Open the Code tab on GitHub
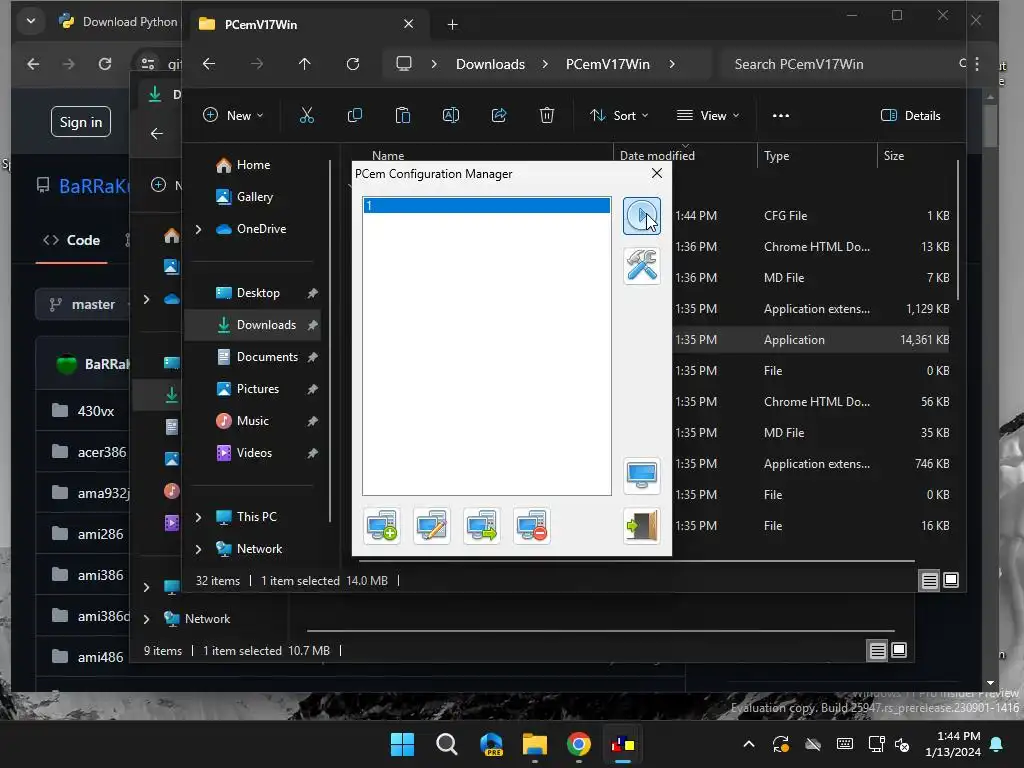This screenshot has height=768, width=1024. (72, 240)
